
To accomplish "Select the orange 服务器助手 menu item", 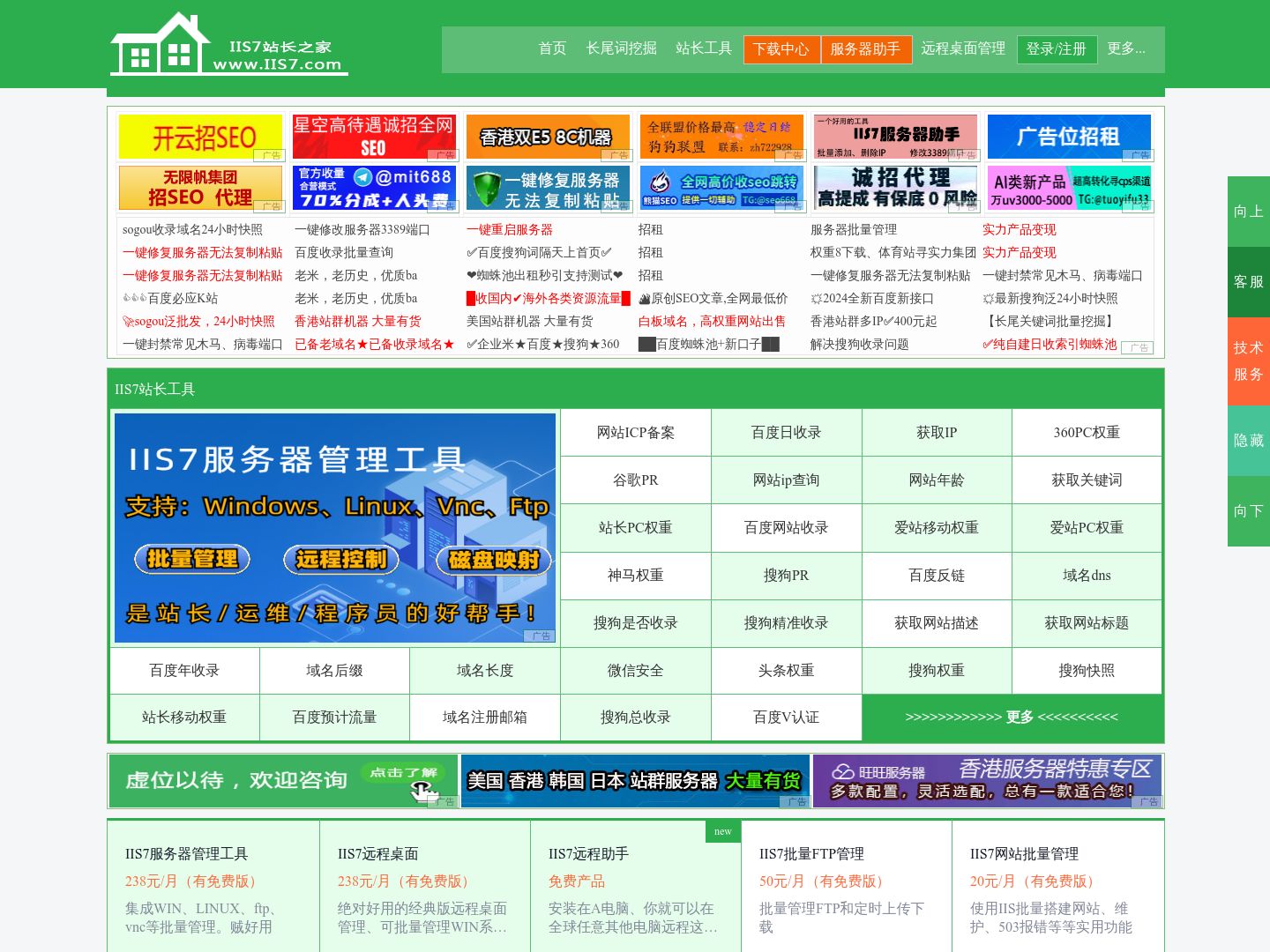I will 865,49.
